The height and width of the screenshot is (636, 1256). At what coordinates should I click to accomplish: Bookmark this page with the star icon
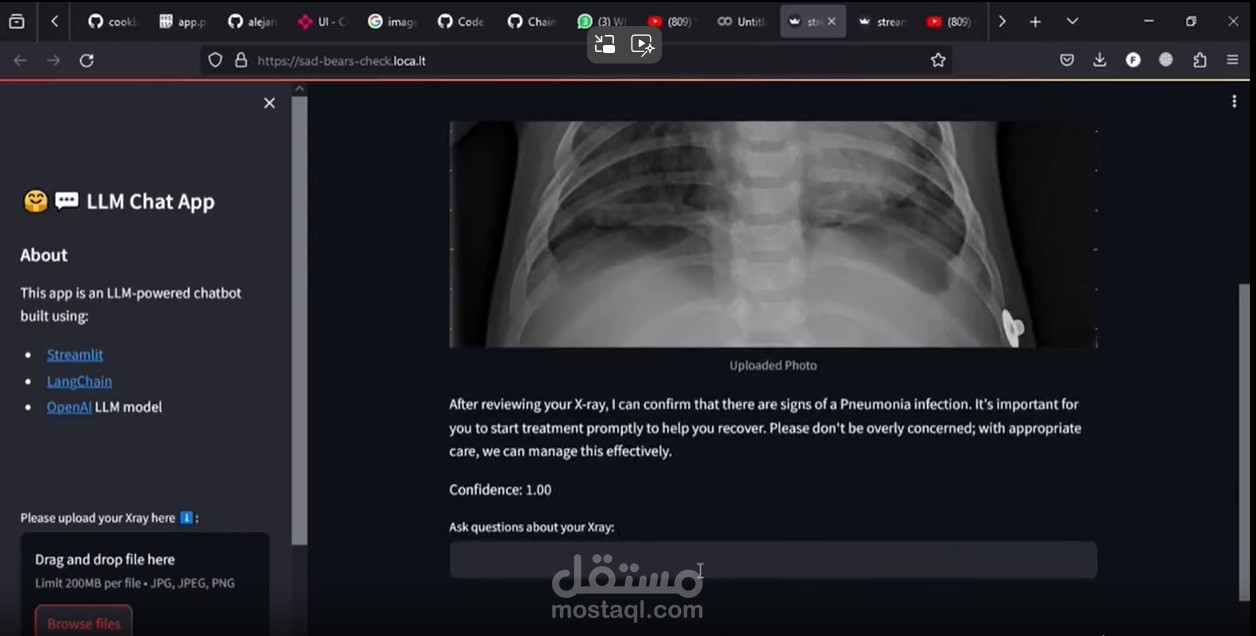[x=938, y=60]
